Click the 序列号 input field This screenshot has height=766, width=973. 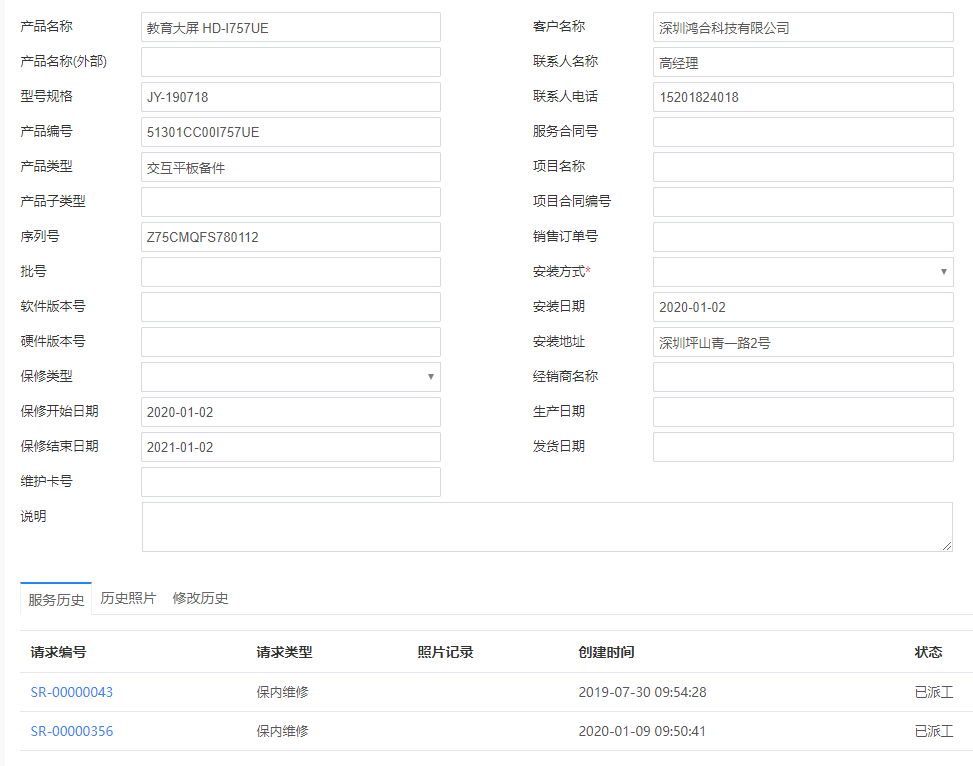point(290,236)
